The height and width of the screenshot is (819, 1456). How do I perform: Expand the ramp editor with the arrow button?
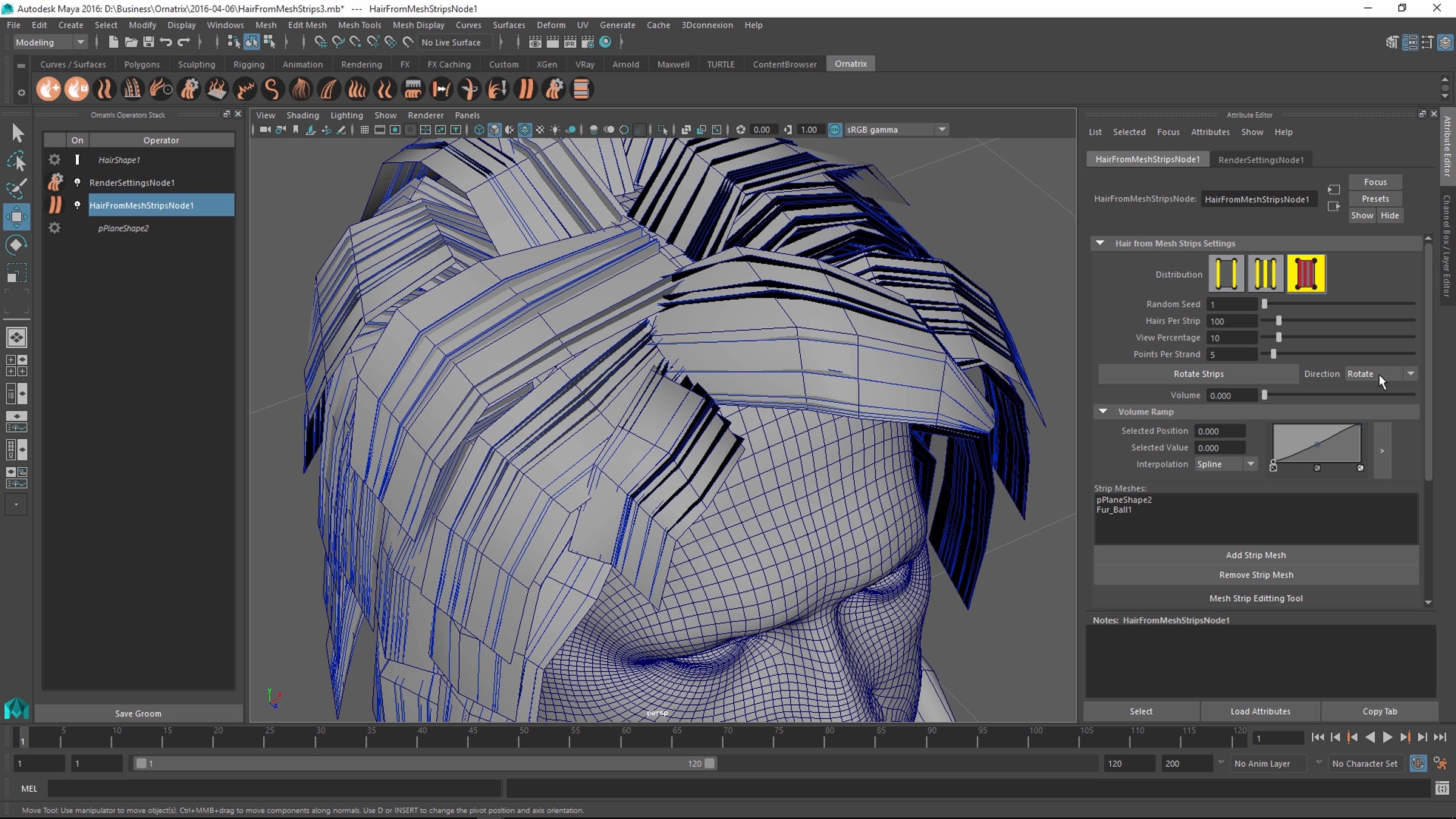tap(1382, 451)
